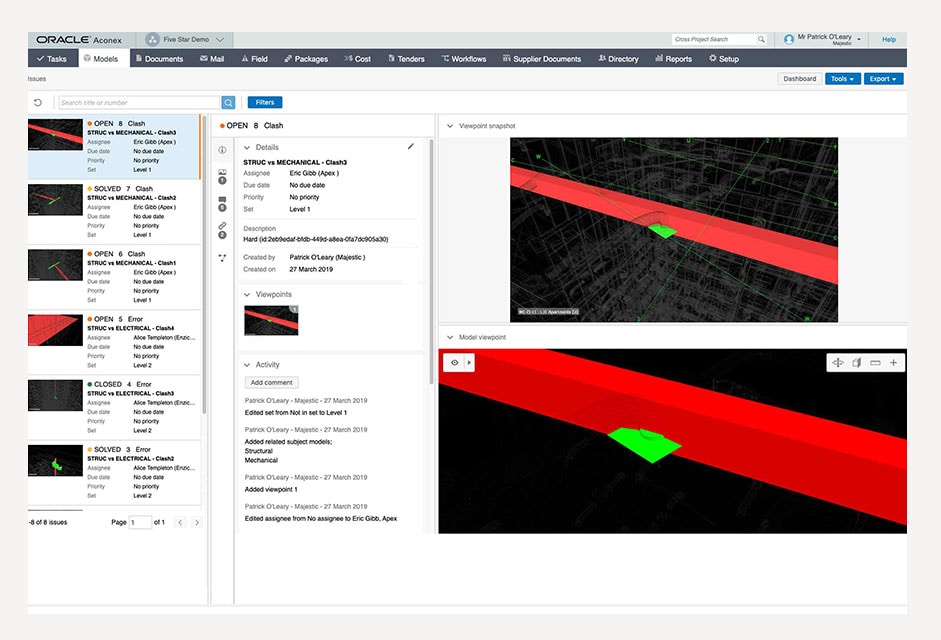Open the Export dropdown menu
Screen dimensions: 941x640
click(x=883, y=79)
